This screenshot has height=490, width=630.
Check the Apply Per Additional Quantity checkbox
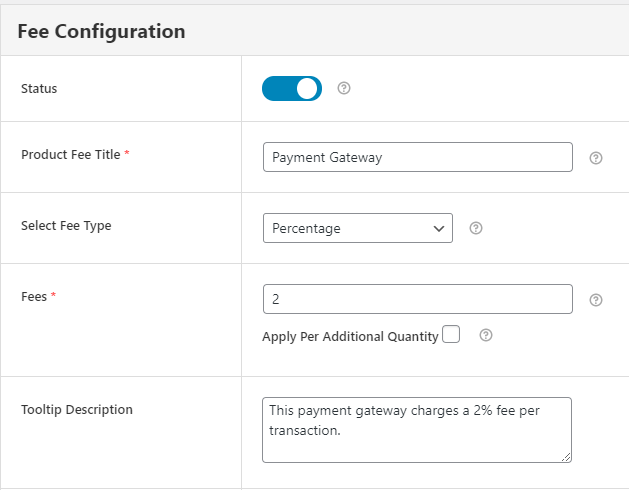(x=451, y=335)
